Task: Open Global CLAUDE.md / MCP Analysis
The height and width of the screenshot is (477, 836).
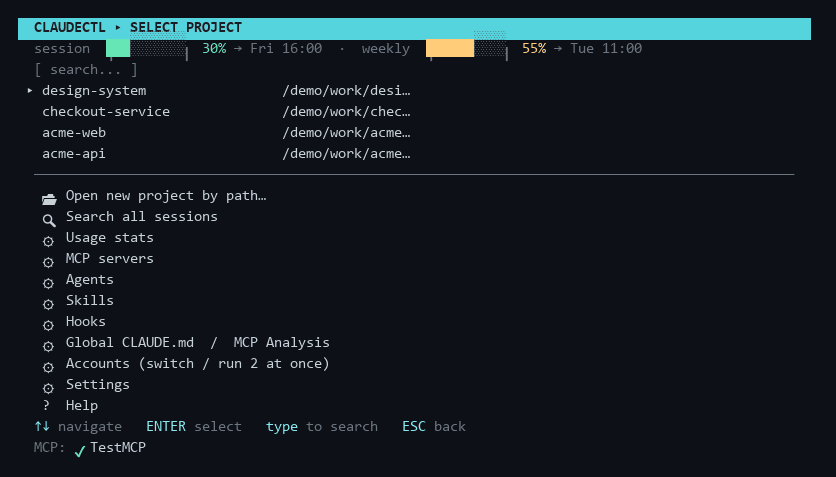Action: pyautogui.click(x=198, y=343)
